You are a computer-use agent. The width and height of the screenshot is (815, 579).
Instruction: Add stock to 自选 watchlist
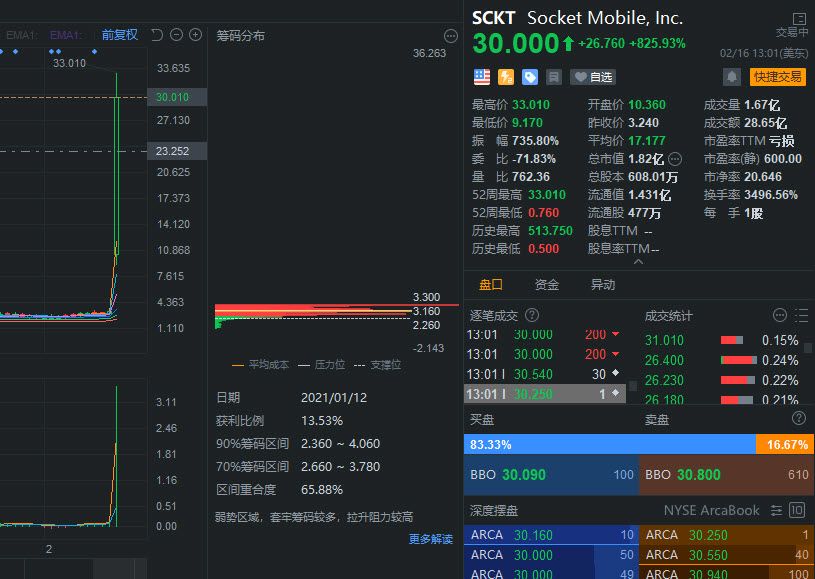(x=593, y=77)
